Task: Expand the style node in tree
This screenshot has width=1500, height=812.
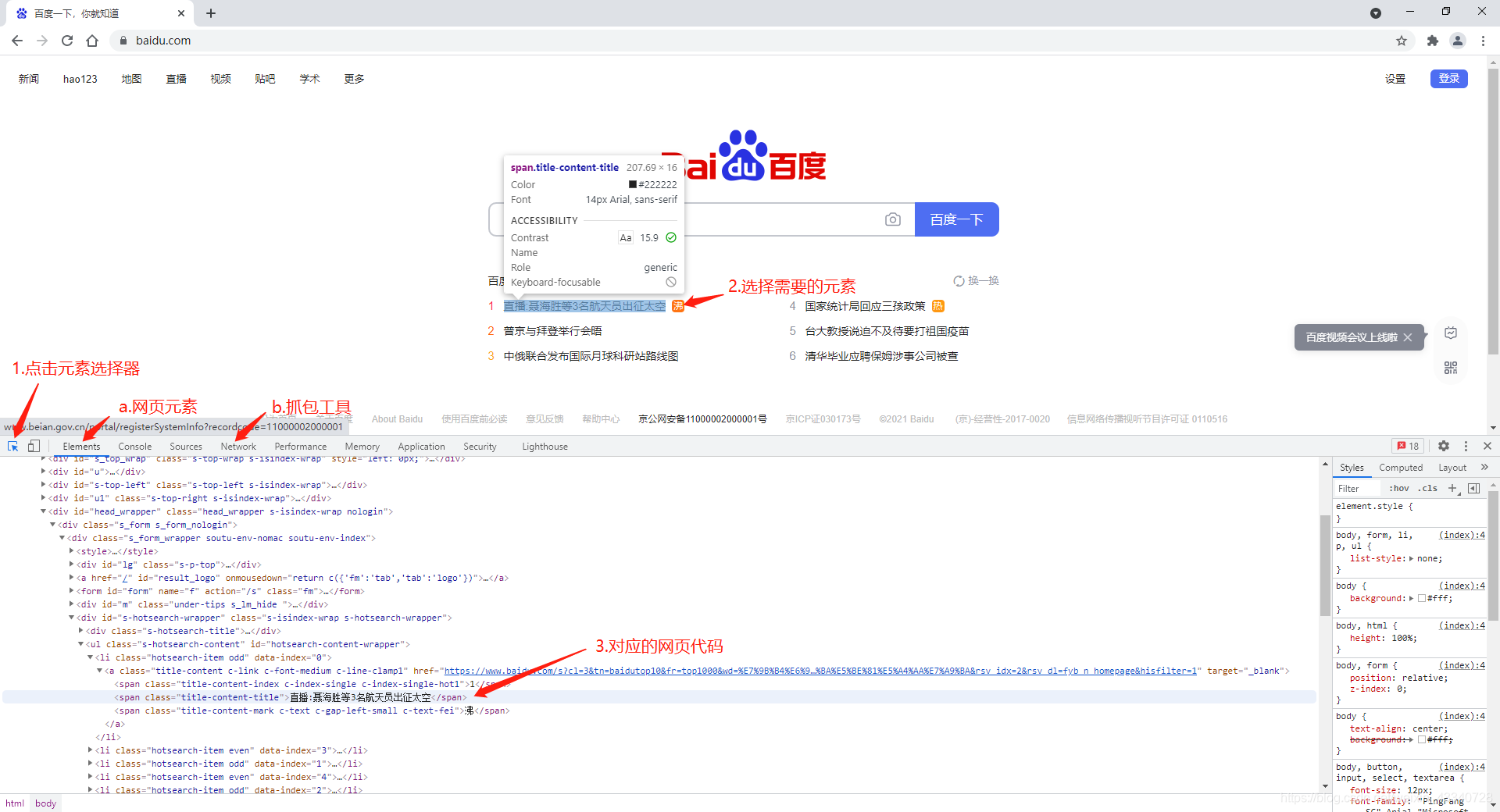Action: 71,551
